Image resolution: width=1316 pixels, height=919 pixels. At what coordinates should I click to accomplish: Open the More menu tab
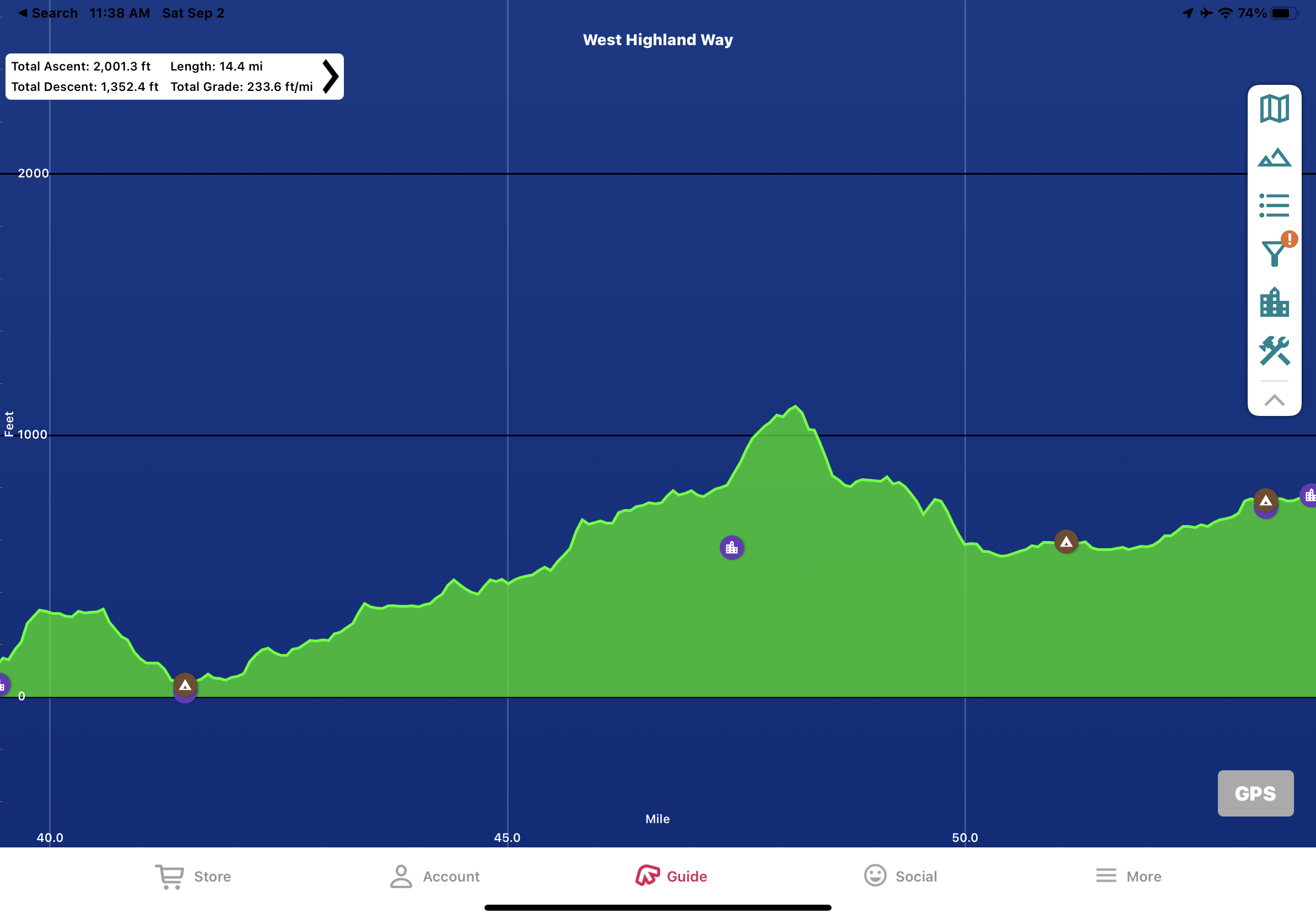pyautogui.click(x=1128, y=876)
